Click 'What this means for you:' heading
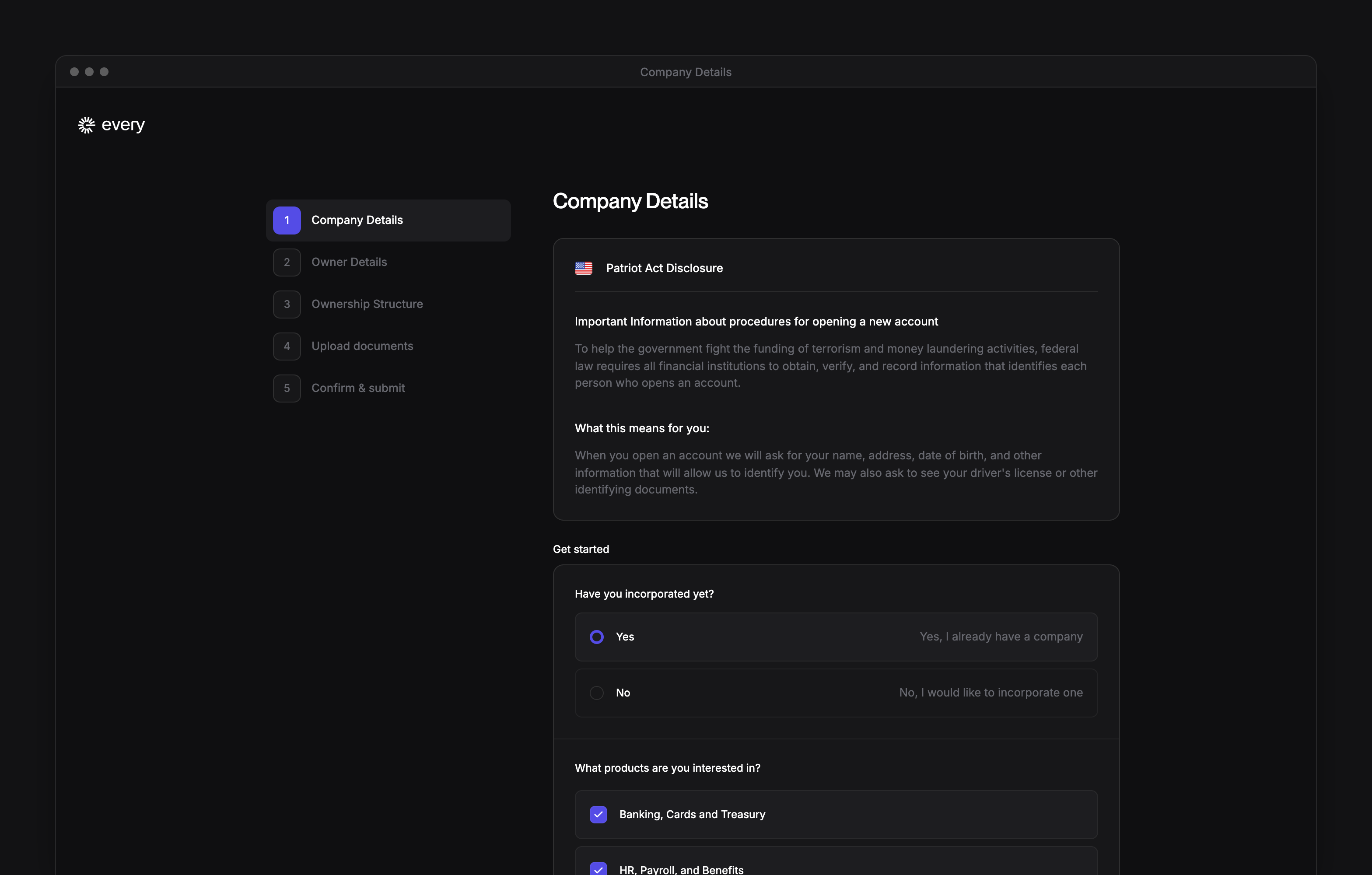This screenshot has width=1372, height=875. (641, 428)
